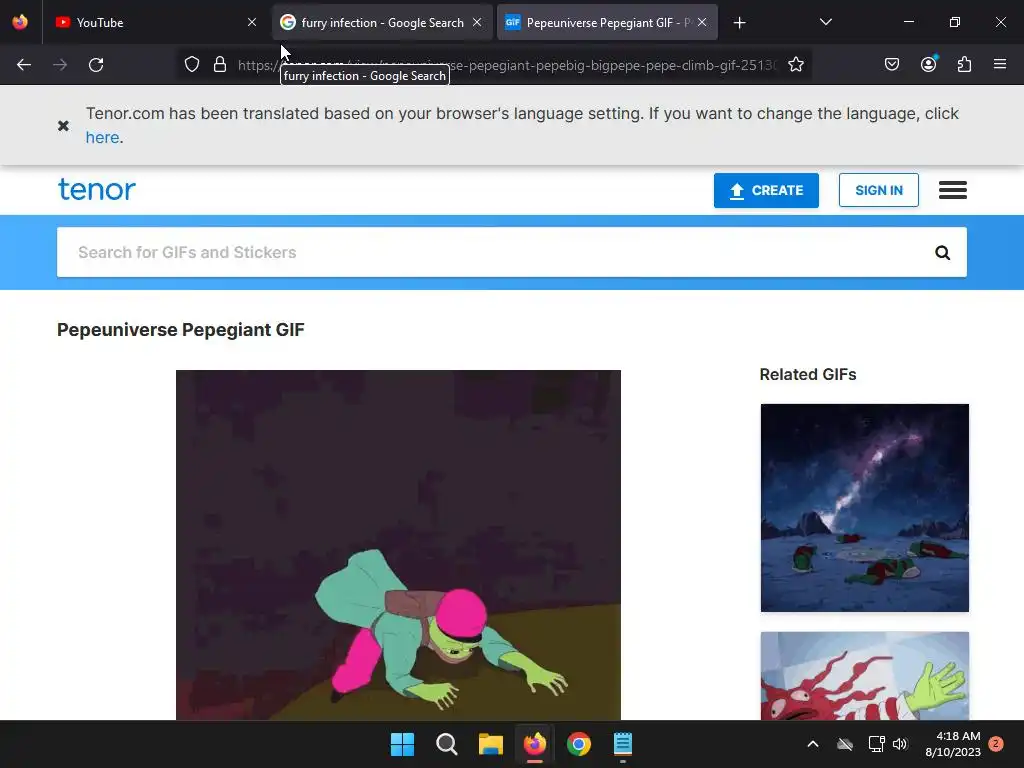1024x768 pixels.
Task: Open the Pocket save icon
Action: coord(892,64)
